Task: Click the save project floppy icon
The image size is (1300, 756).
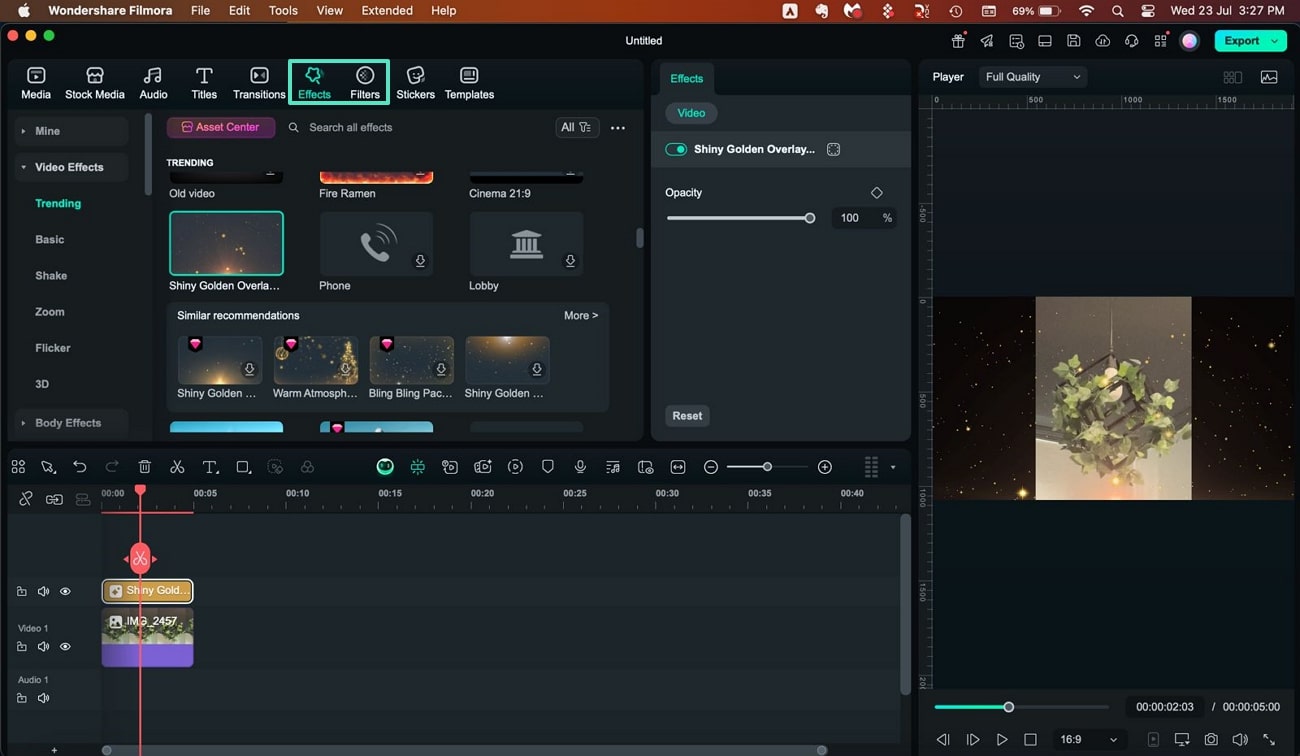Action: coord(1073,41)
